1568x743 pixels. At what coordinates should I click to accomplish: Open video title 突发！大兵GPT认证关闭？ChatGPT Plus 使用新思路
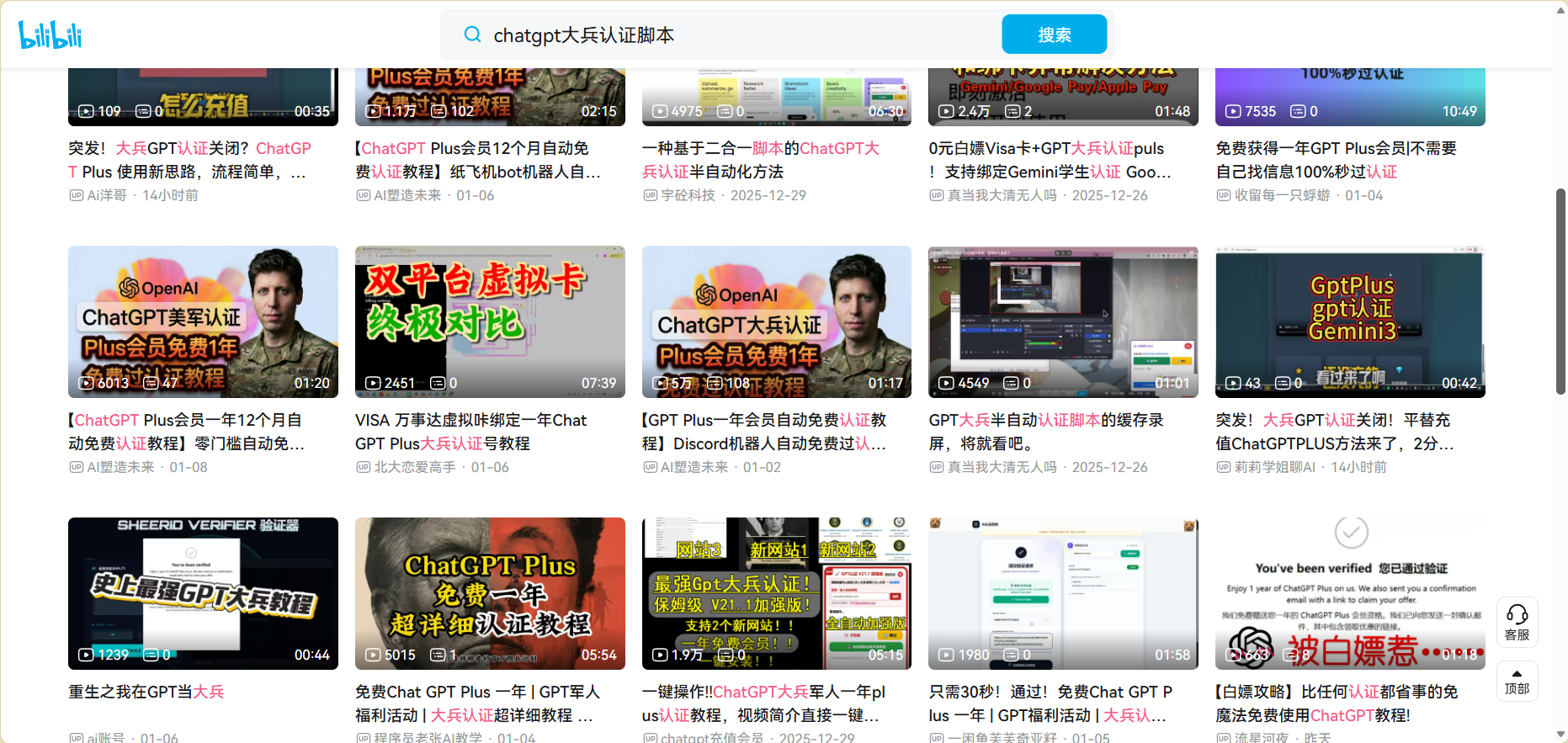(x=190, y=160)
